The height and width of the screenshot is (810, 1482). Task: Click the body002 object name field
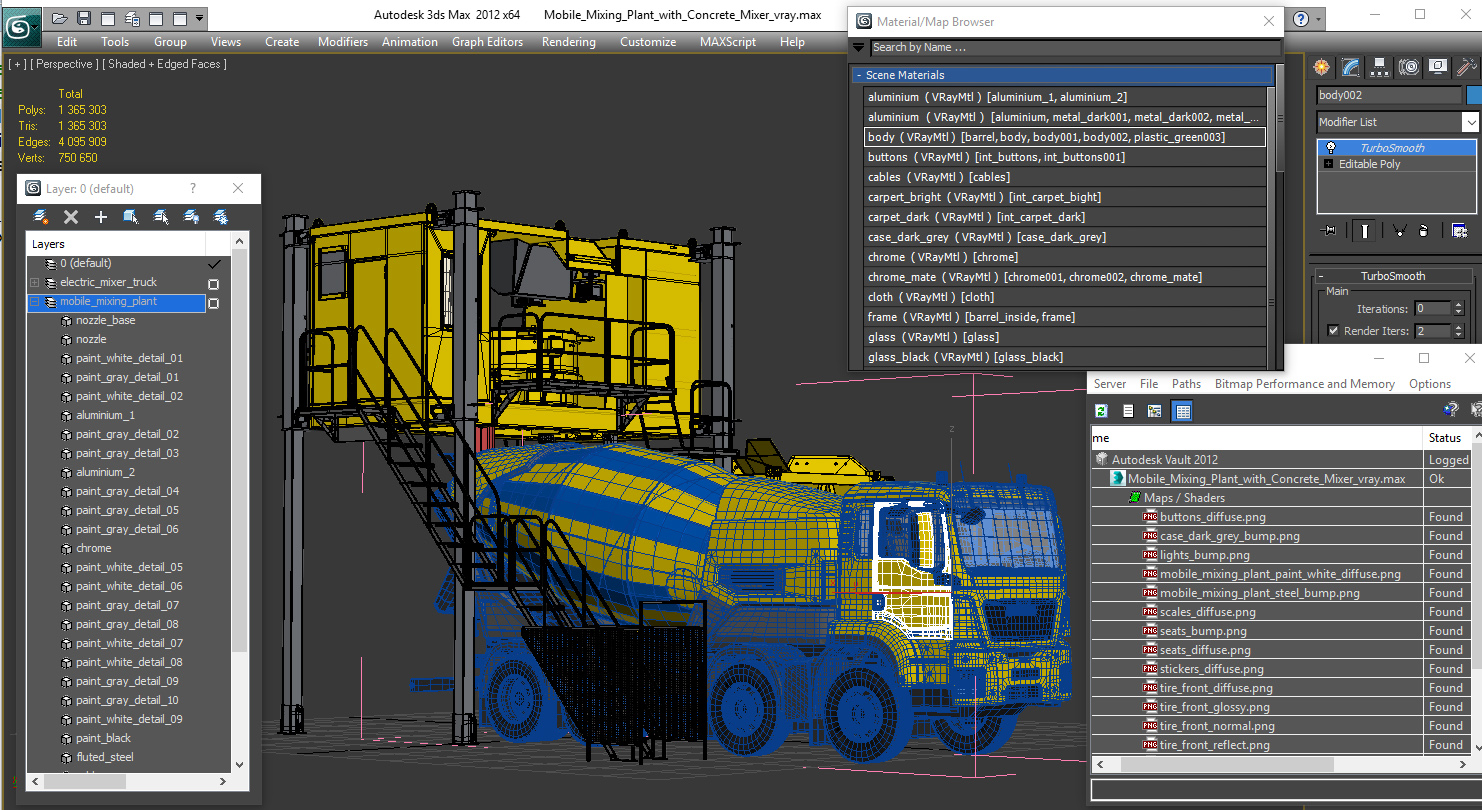pos(1389,96)
